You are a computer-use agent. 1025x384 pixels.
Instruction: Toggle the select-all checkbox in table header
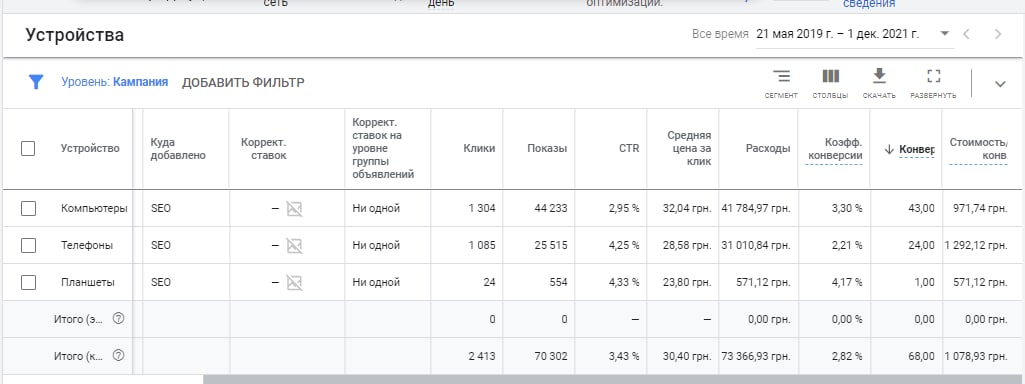tap(27, 148)
